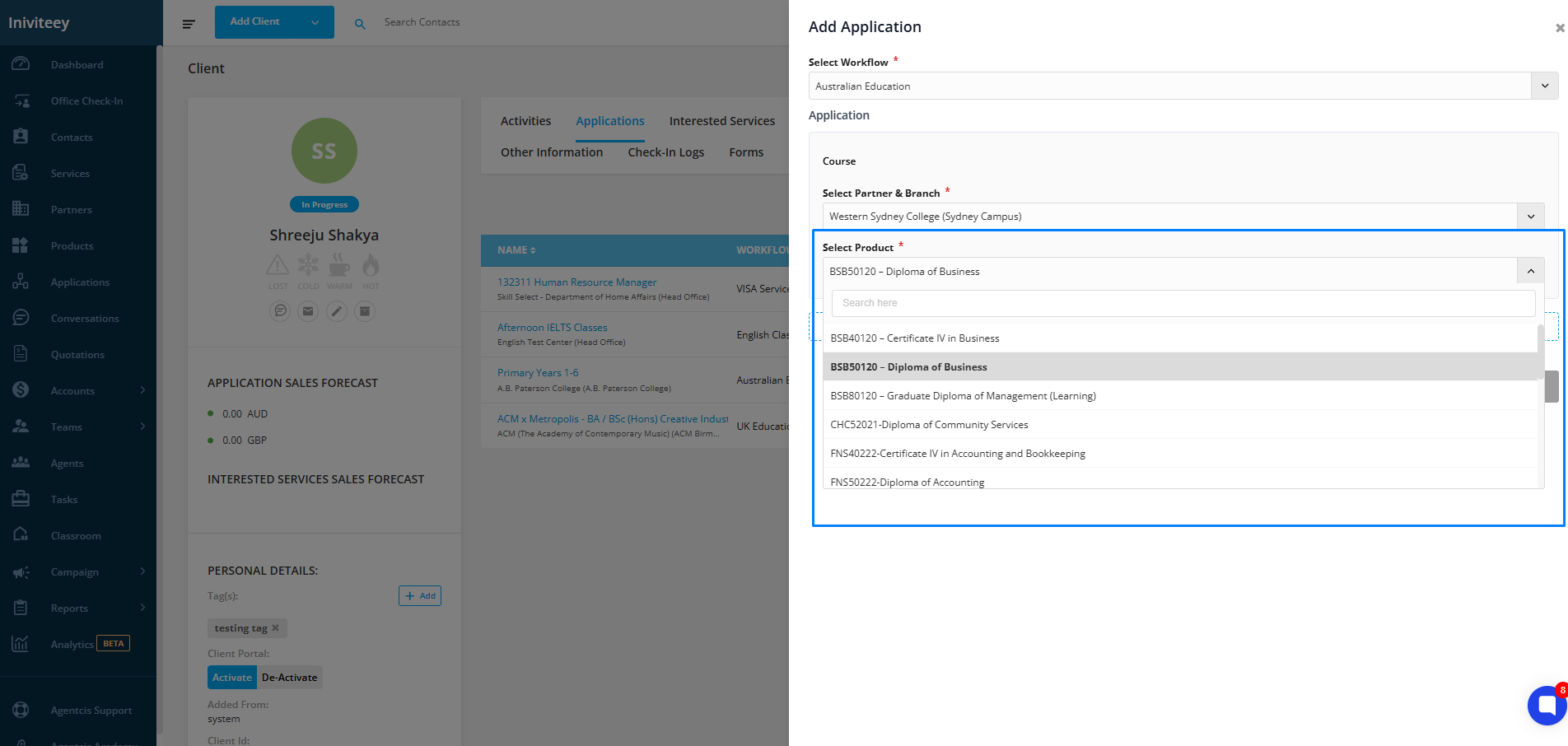This screenshot has height=746, width=1568.
Task: Click the archive box icon on client card
Action: click(366, 311)
